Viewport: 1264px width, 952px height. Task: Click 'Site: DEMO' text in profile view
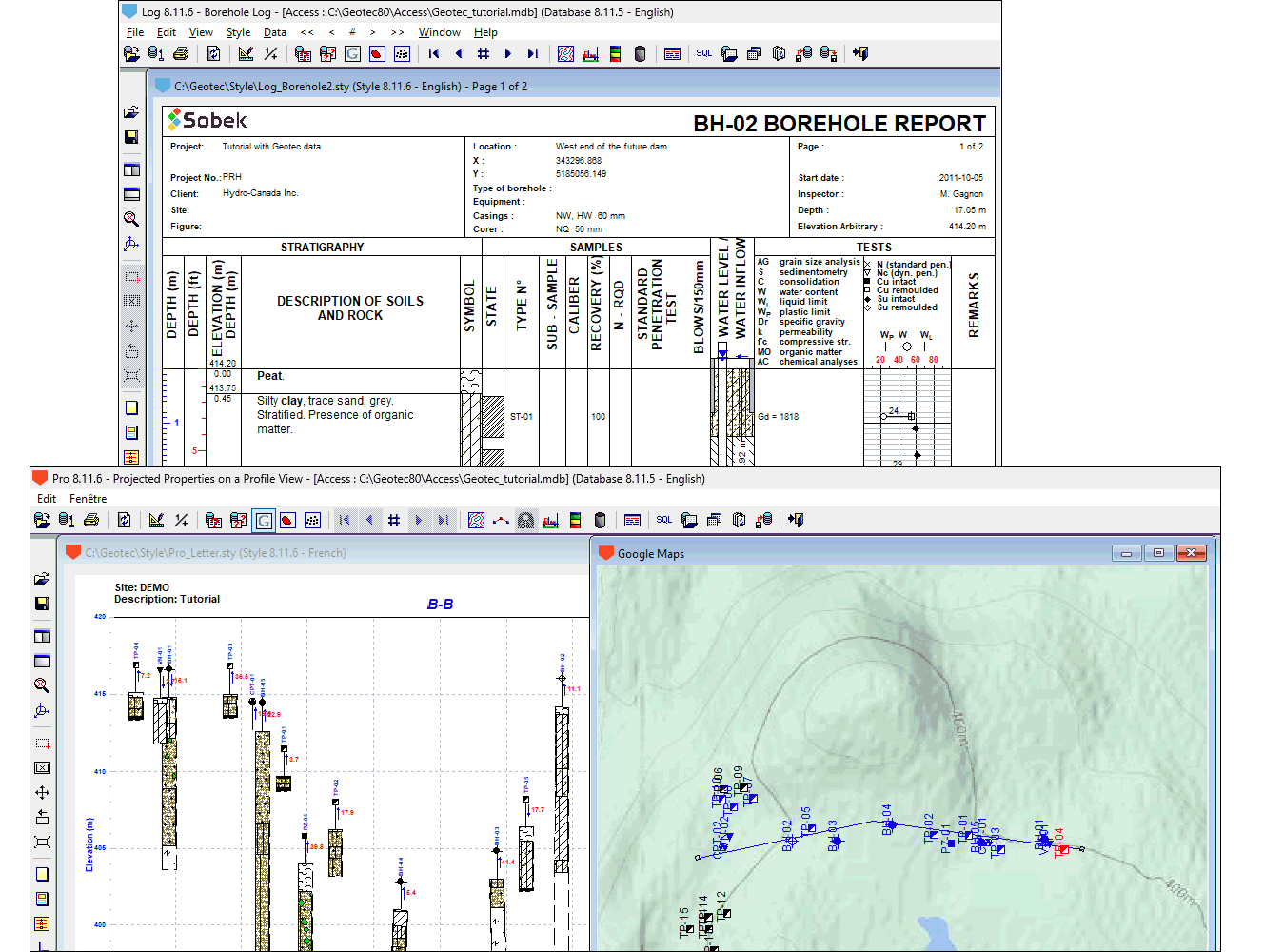[x=142, y=587]
